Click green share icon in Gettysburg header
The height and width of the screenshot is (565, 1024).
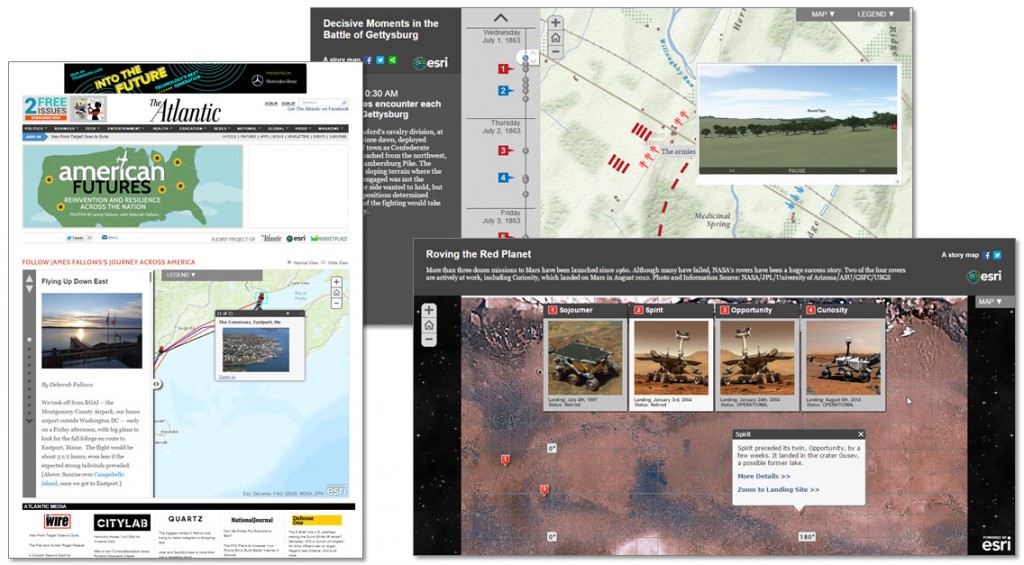tap(392, 60)
